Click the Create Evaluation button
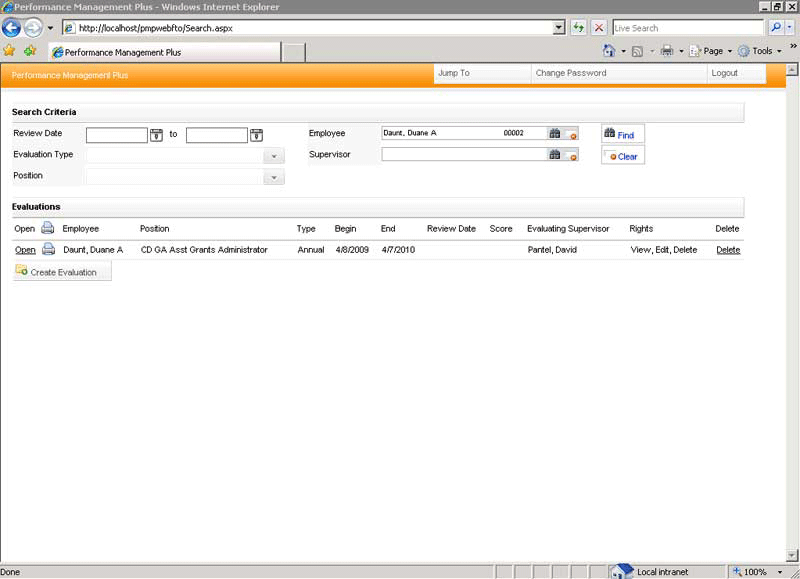This screenshot has height=579, width=800. (62, 272)
